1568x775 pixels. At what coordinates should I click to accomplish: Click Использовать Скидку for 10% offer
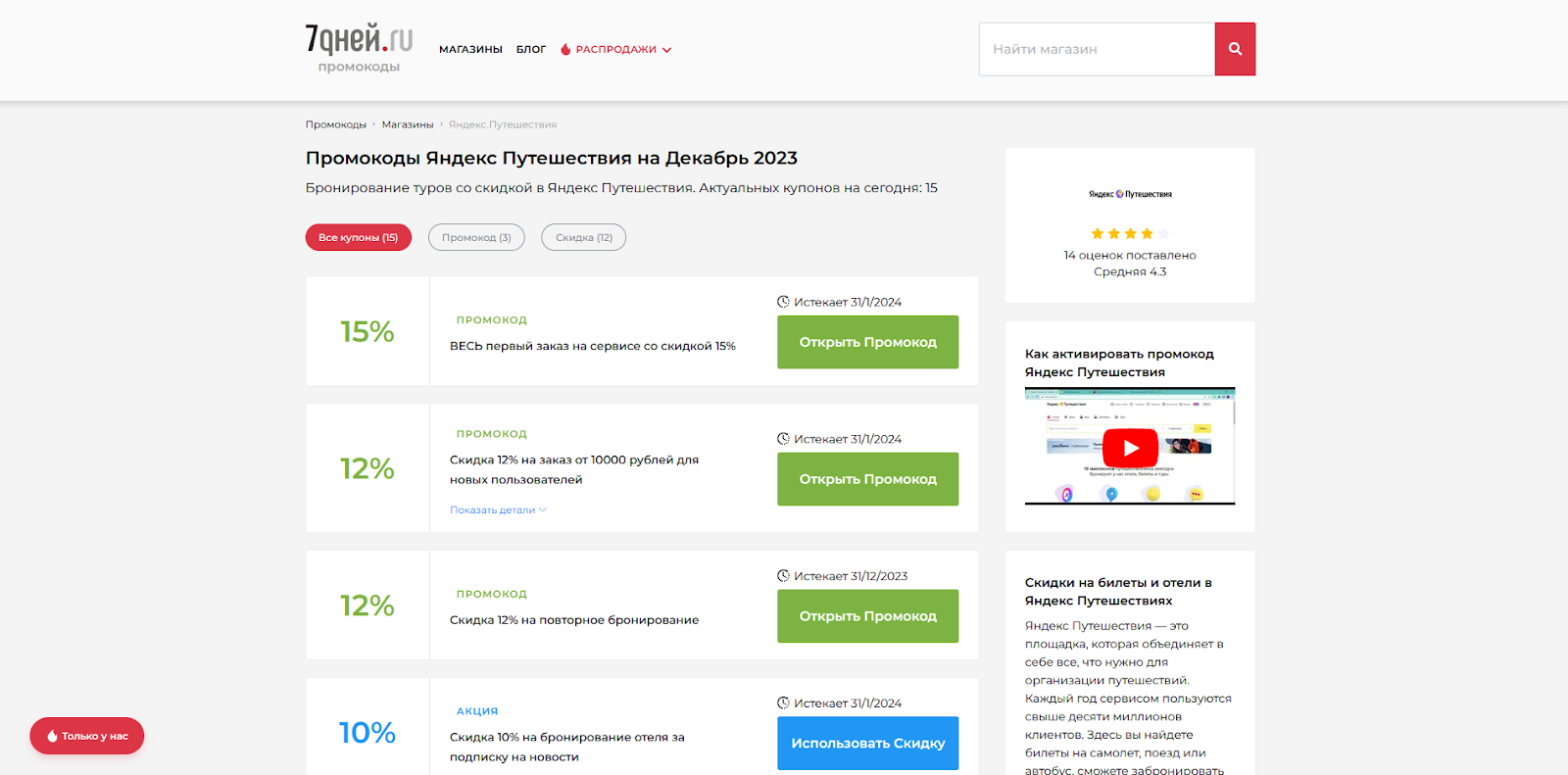(867, 744)
